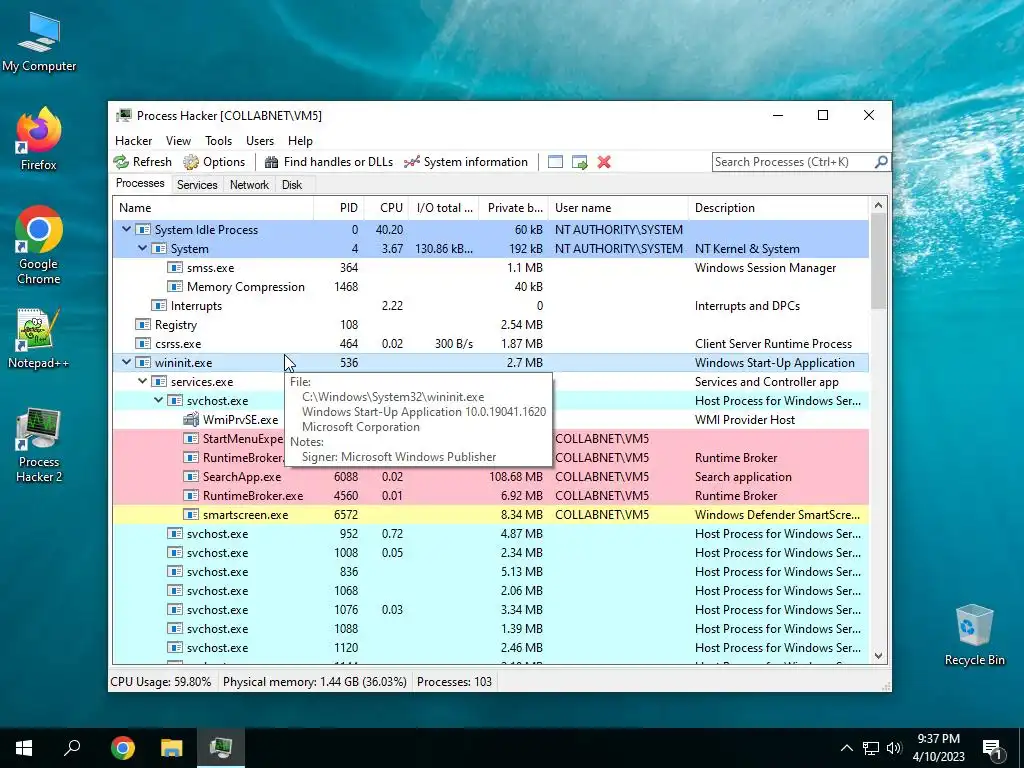The image size is (1024, 768).
Task: Open Chrome from the taskbar
Action: (123, 748)
